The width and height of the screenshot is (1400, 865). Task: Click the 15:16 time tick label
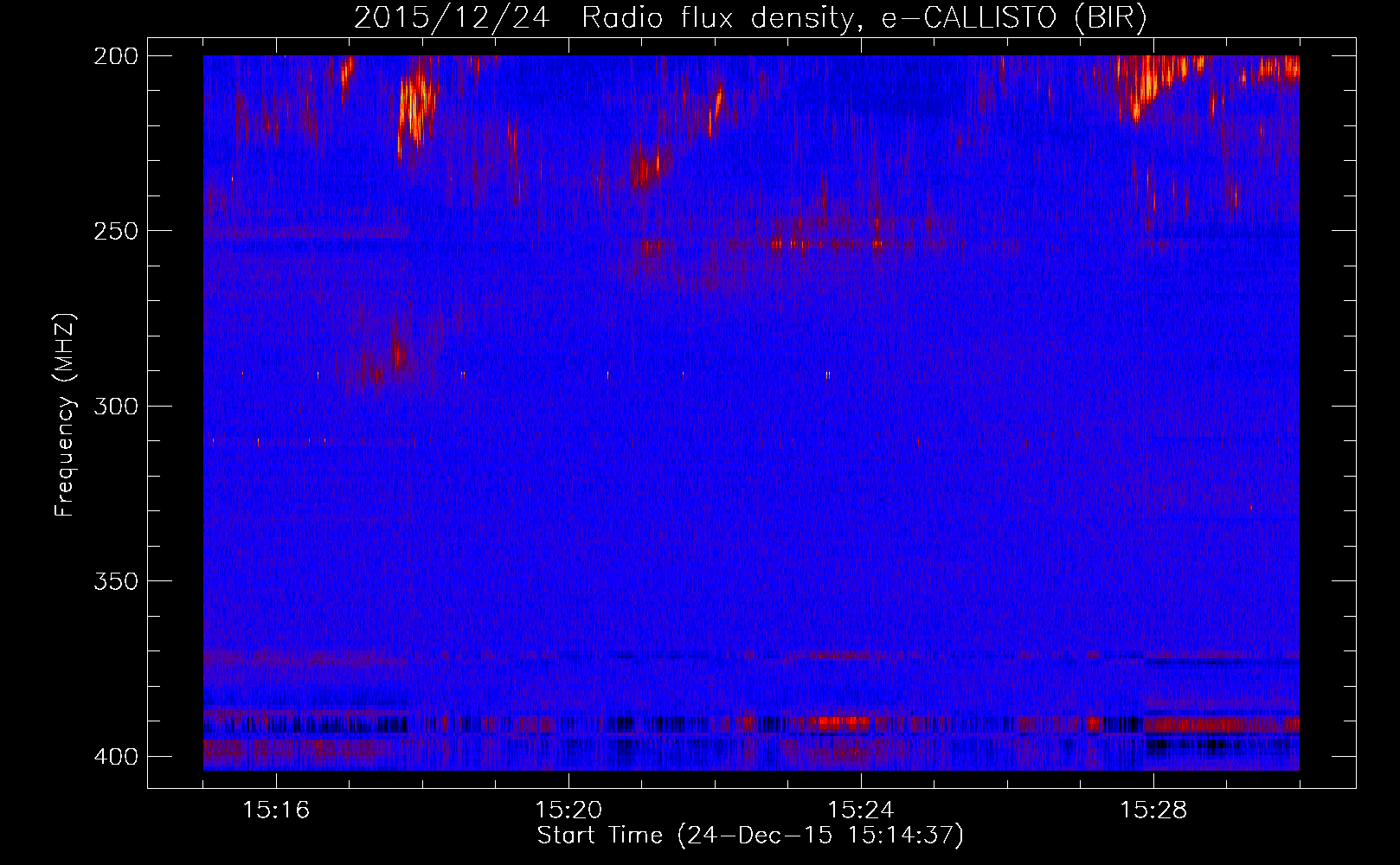pyautogui.click(x=276, y=811)
